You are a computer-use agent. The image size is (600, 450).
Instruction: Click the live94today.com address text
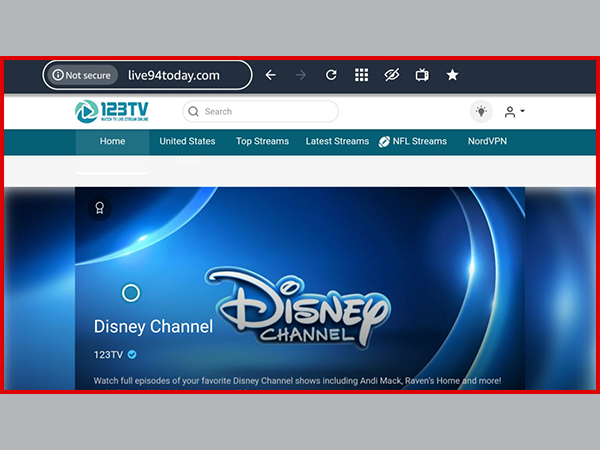(x=174, y=75)
